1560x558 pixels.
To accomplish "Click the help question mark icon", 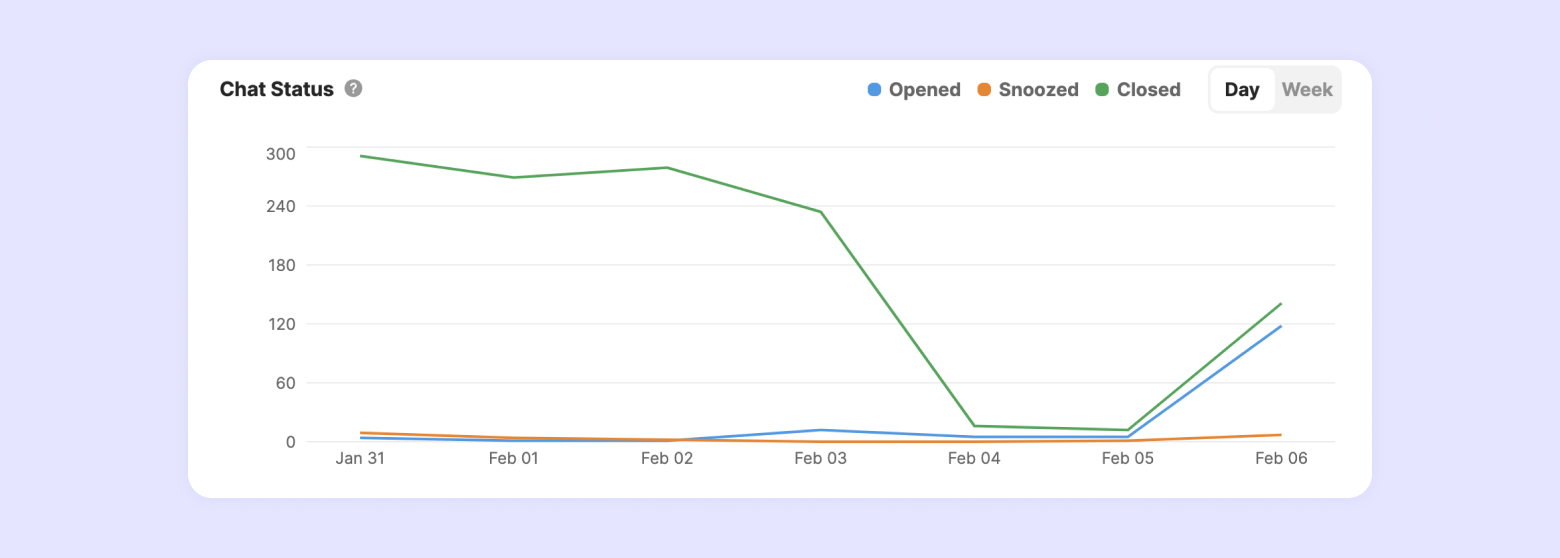I will tap(353, 88).
